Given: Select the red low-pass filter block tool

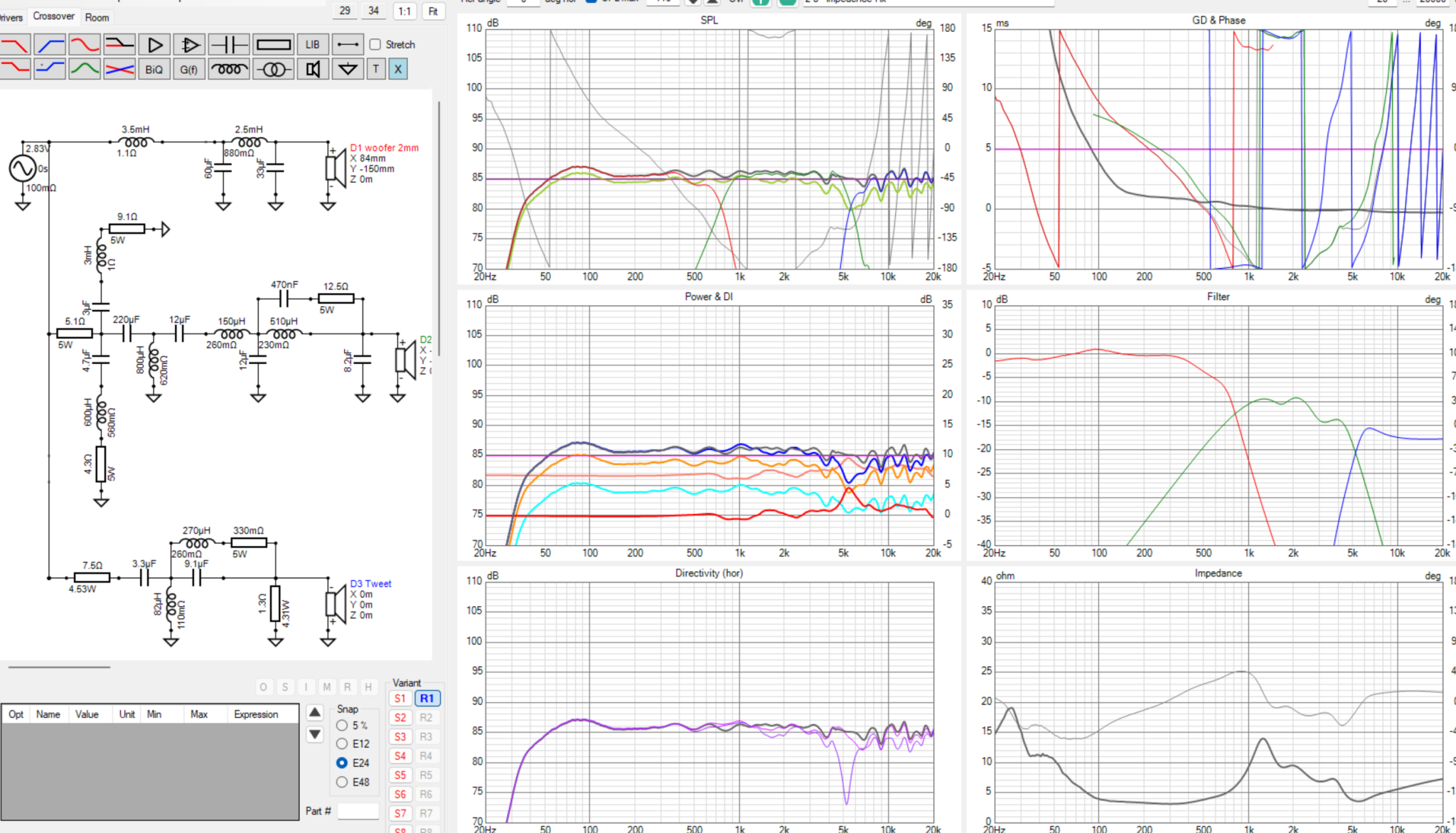Looking at the screenshot, I should [15, 45].
